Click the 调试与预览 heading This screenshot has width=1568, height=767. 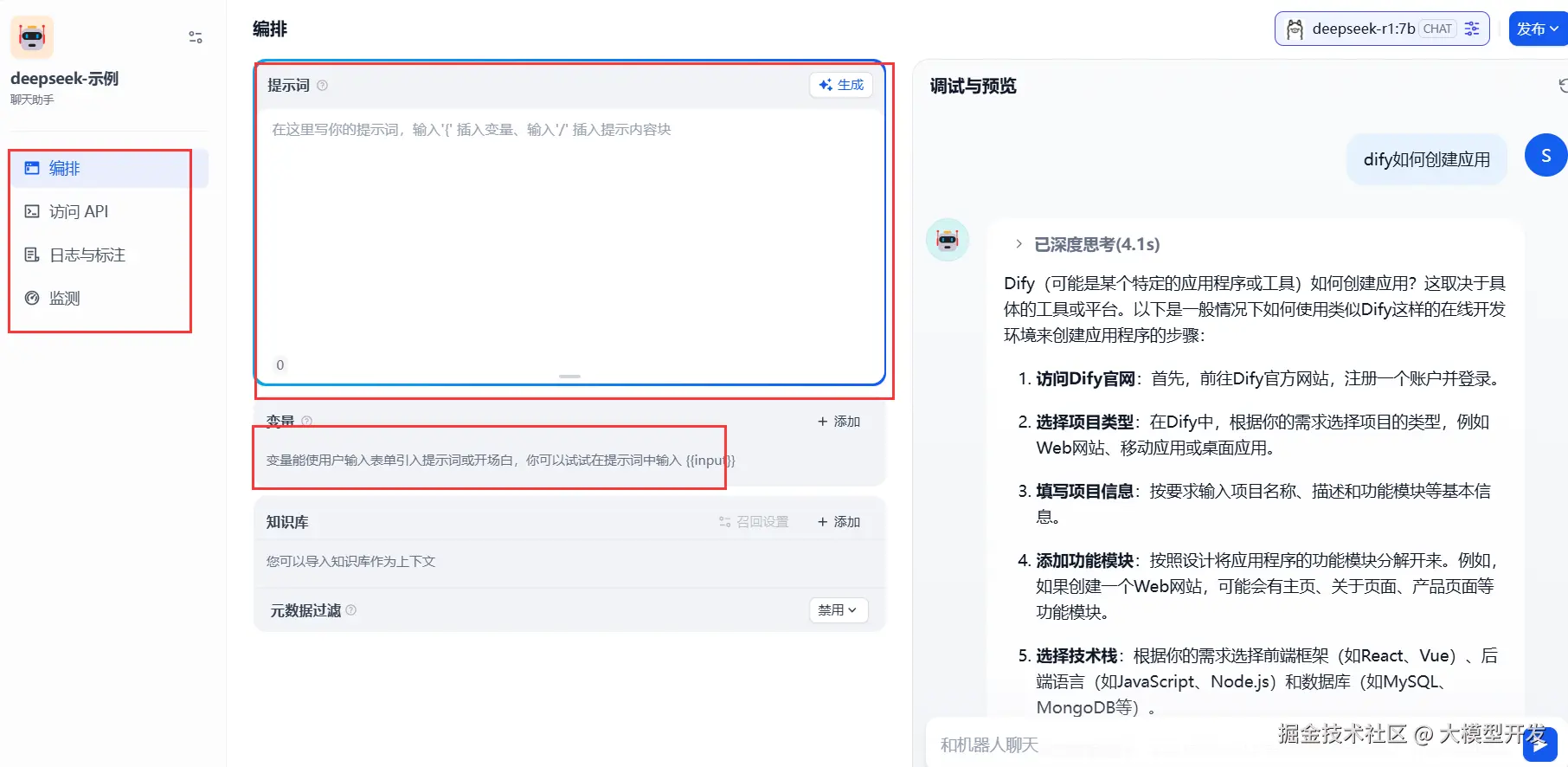point(973,86)
